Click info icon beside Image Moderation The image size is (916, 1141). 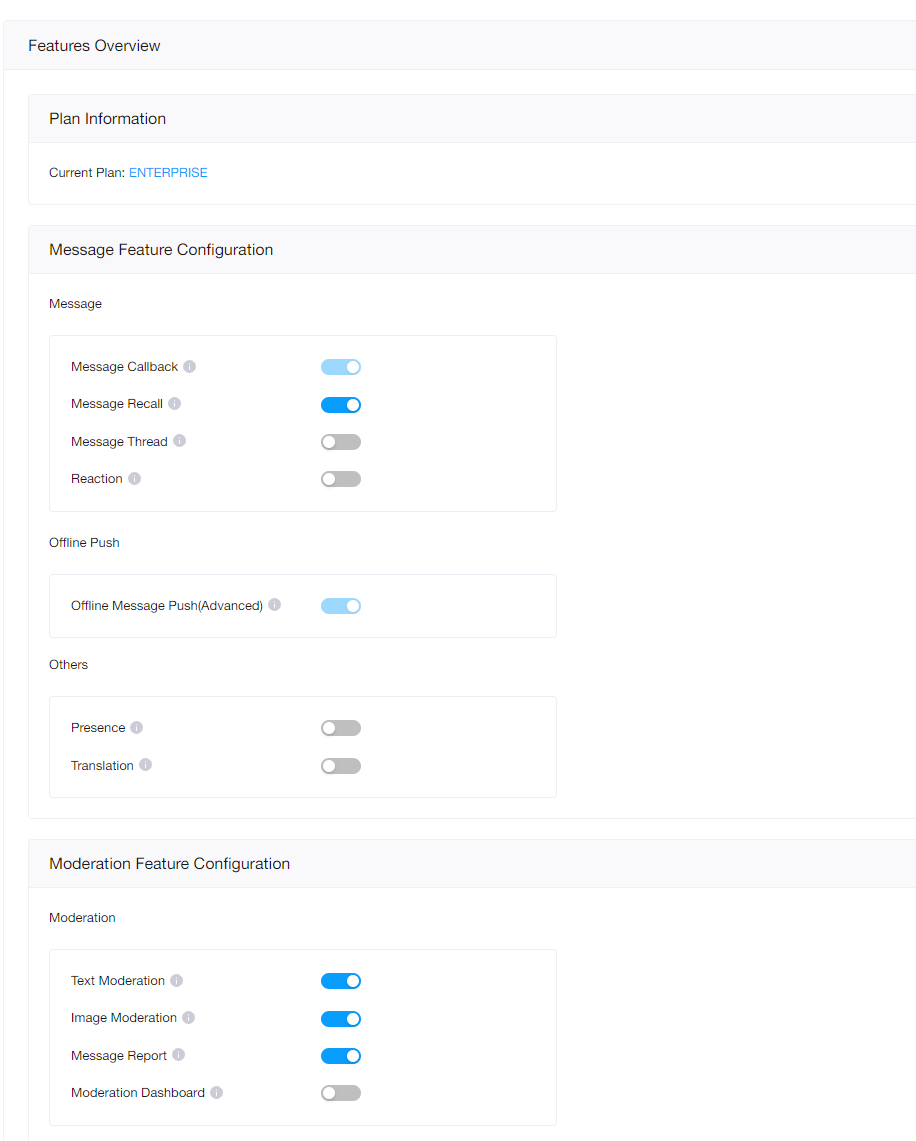click(188, 1017)
